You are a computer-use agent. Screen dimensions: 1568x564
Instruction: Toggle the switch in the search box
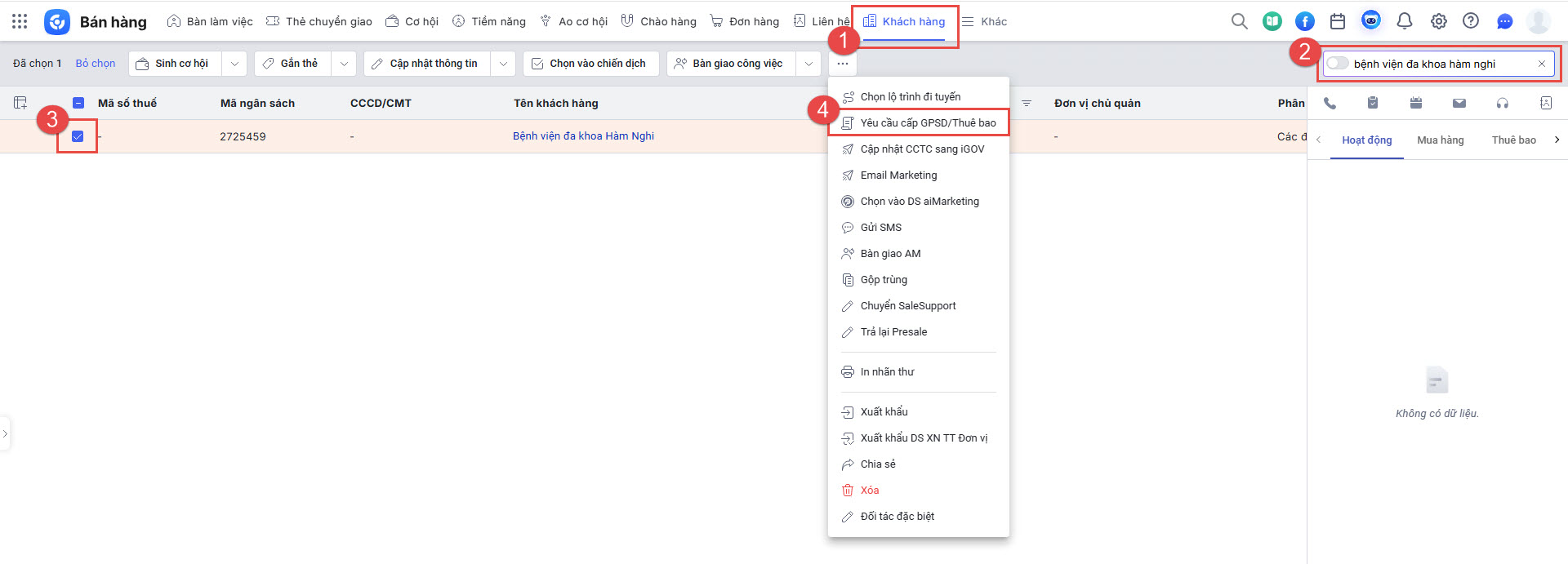(x=1337, y=64)
